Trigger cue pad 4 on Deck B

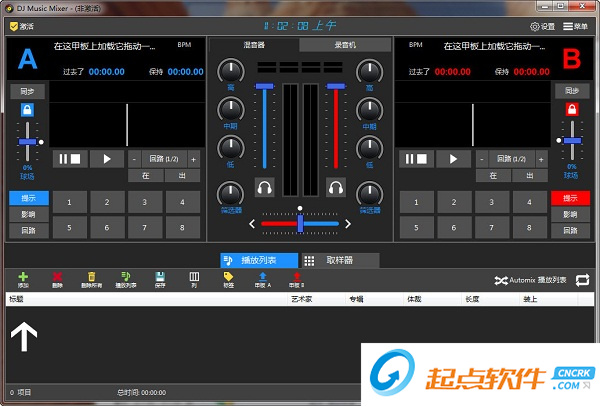529,202
